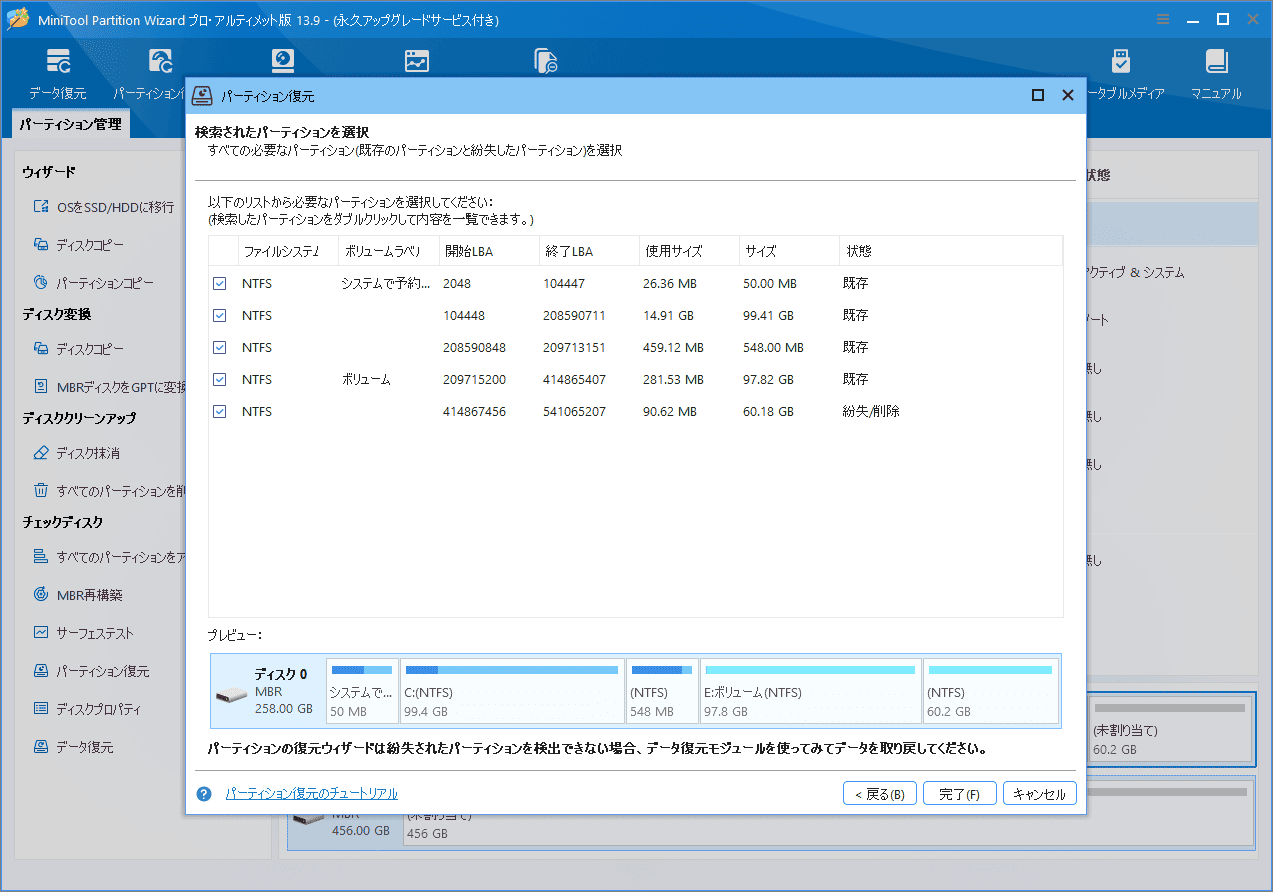Click the ディスクプロパティ sidebar icon
This screenshot has height=892, width=1273.
pyautogui.click(x=41, y=709)
